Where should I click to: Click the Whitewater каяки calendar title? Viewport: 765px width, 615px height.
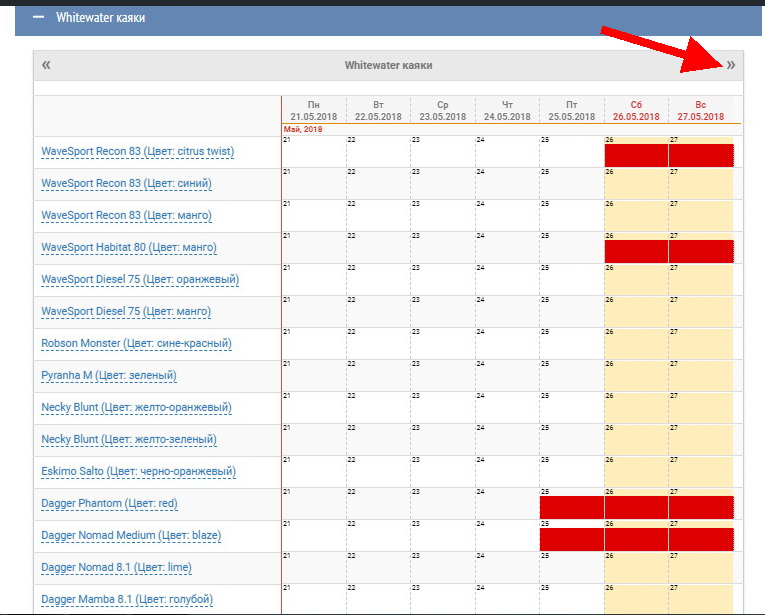(388, 65)
